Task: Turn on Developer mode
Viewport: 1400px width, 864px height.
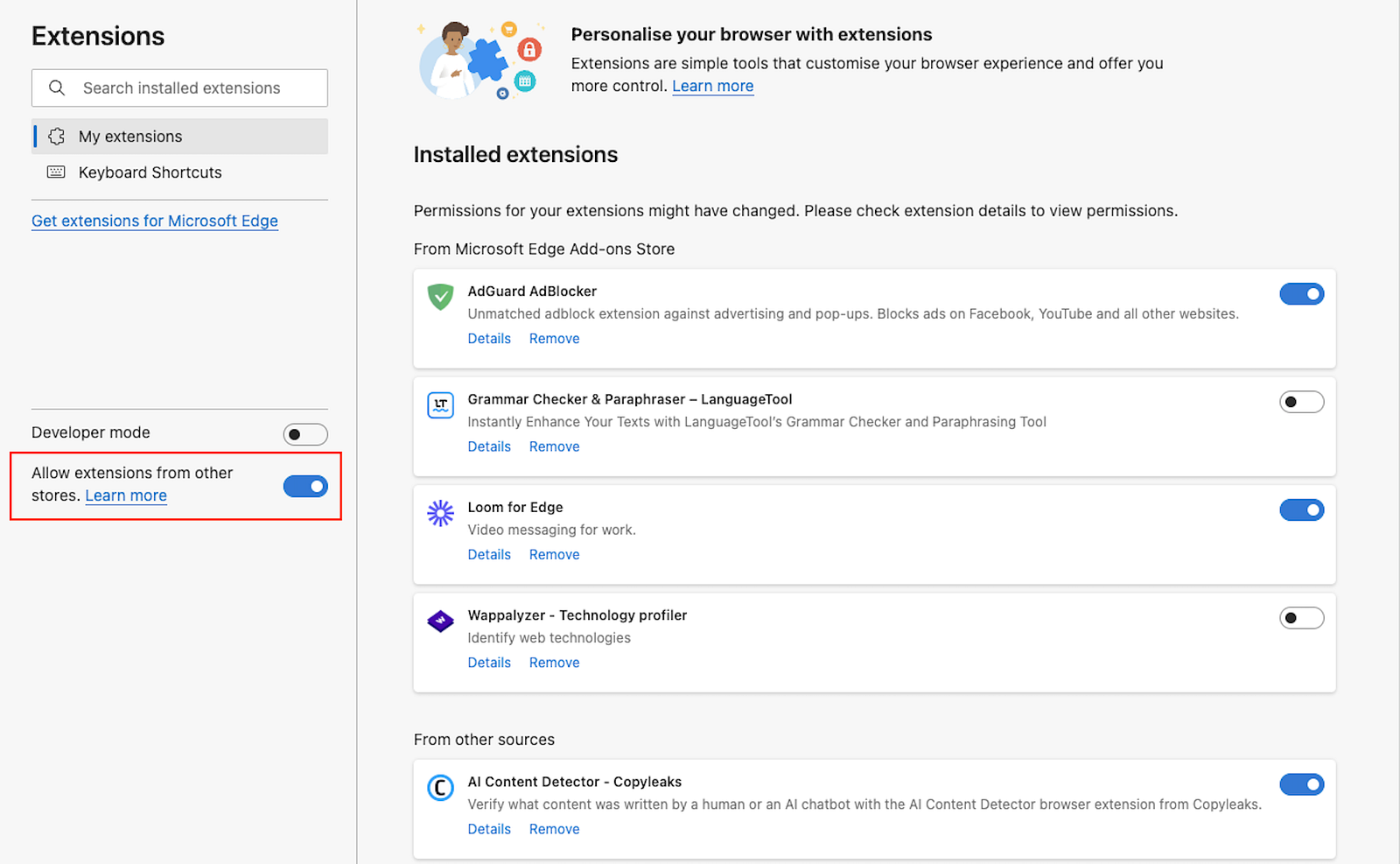Action: click(x=305, y=434)
